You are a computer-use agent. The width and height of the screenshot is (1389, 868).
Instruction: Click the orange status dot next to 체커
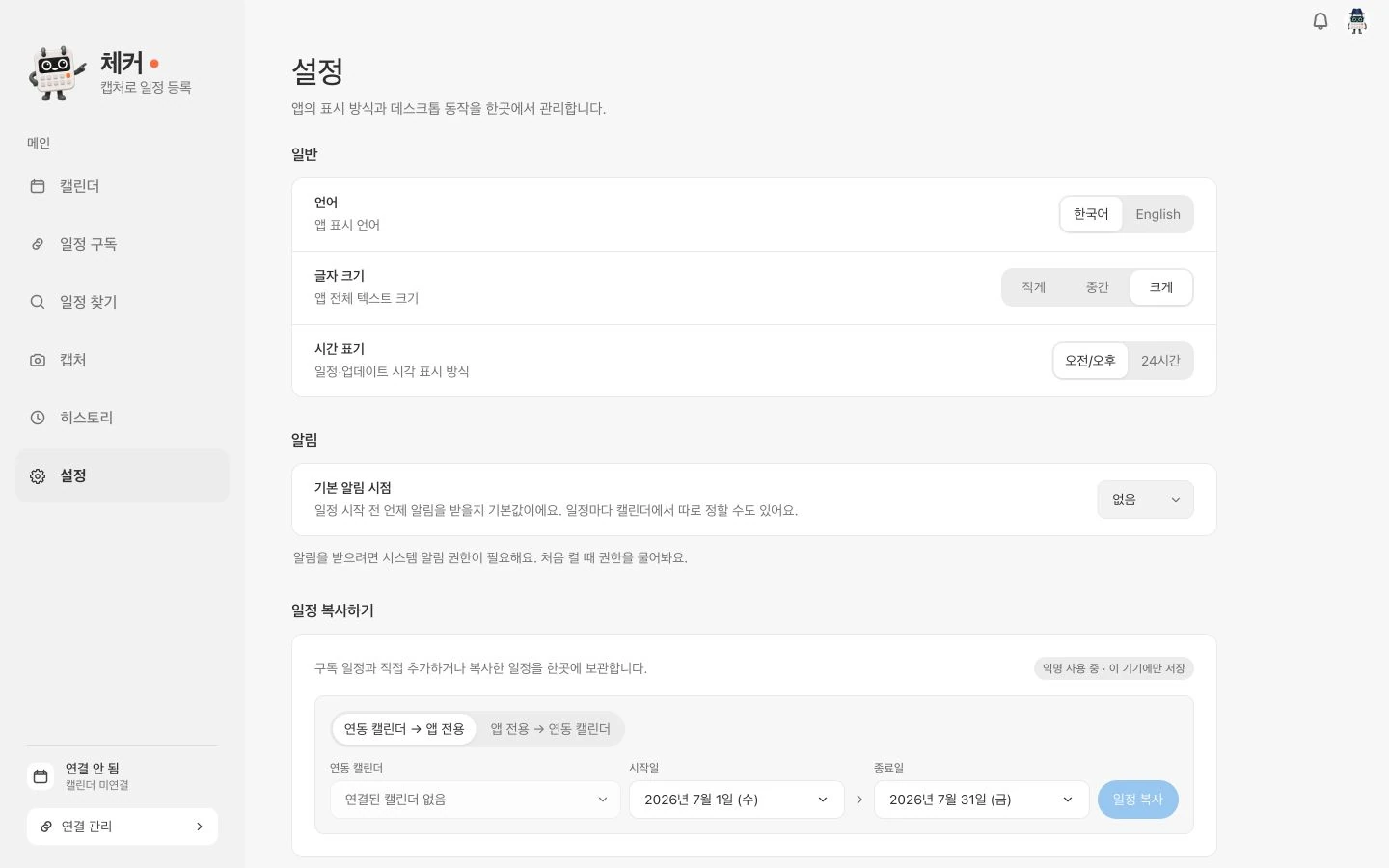point(154,64)
